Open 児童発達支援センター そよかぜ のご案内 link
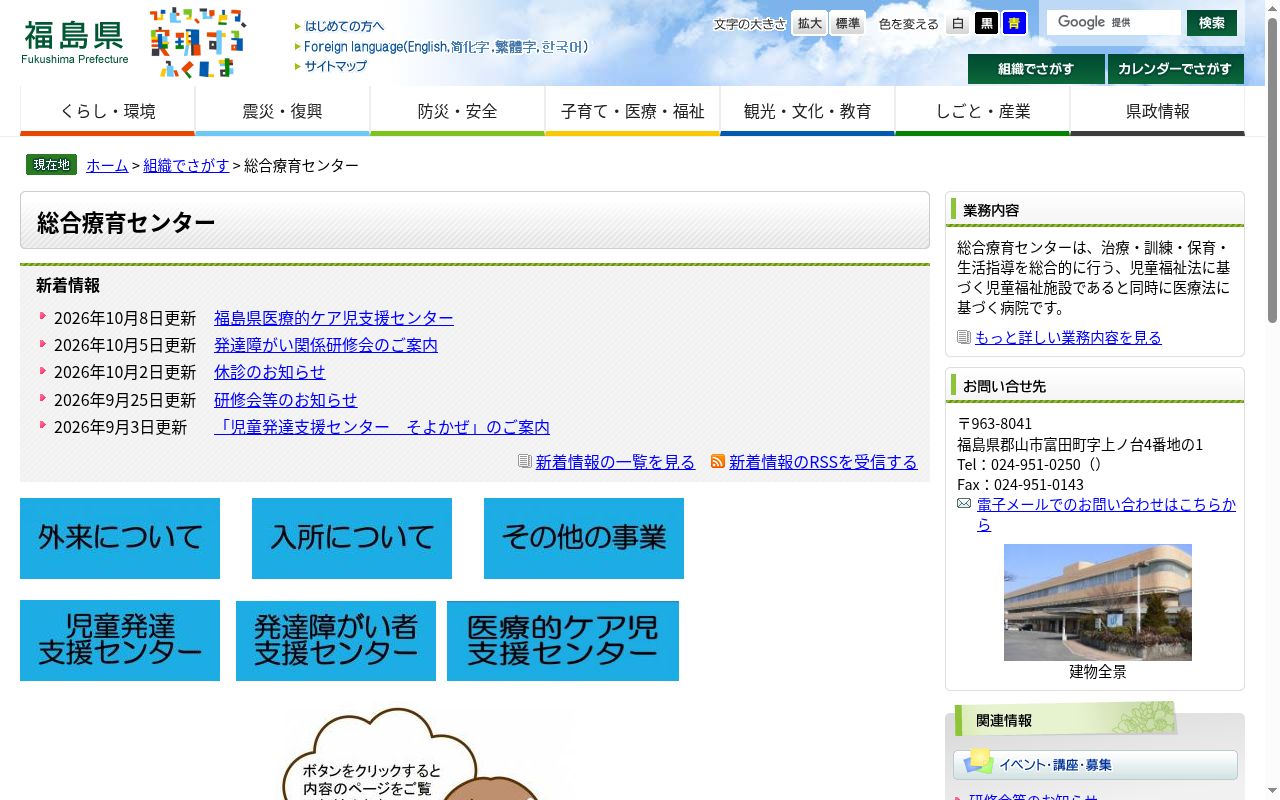The image size is (1280, 800). [x=382, y=427]
